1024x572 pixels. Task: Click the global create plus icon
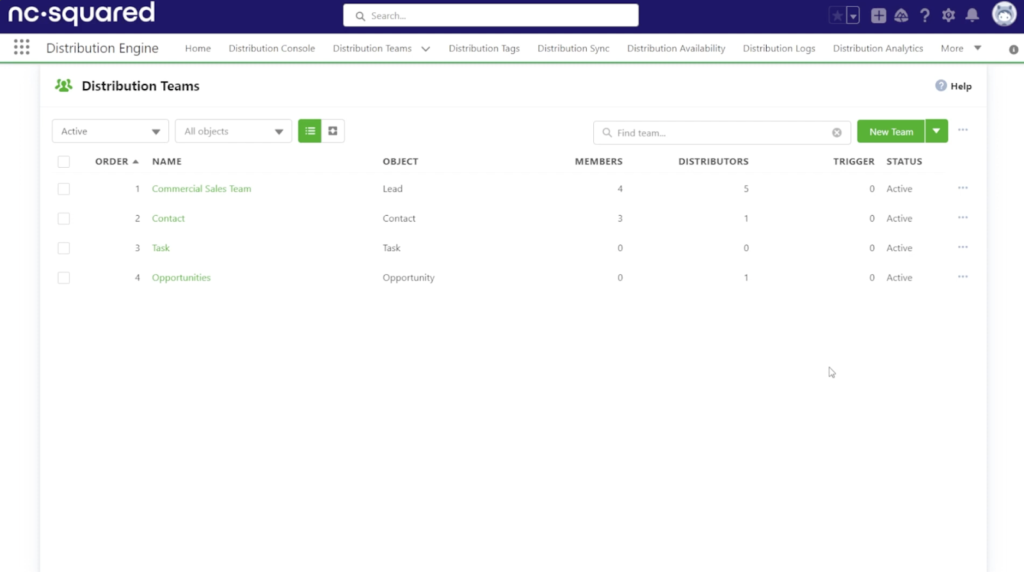(878, 16)
